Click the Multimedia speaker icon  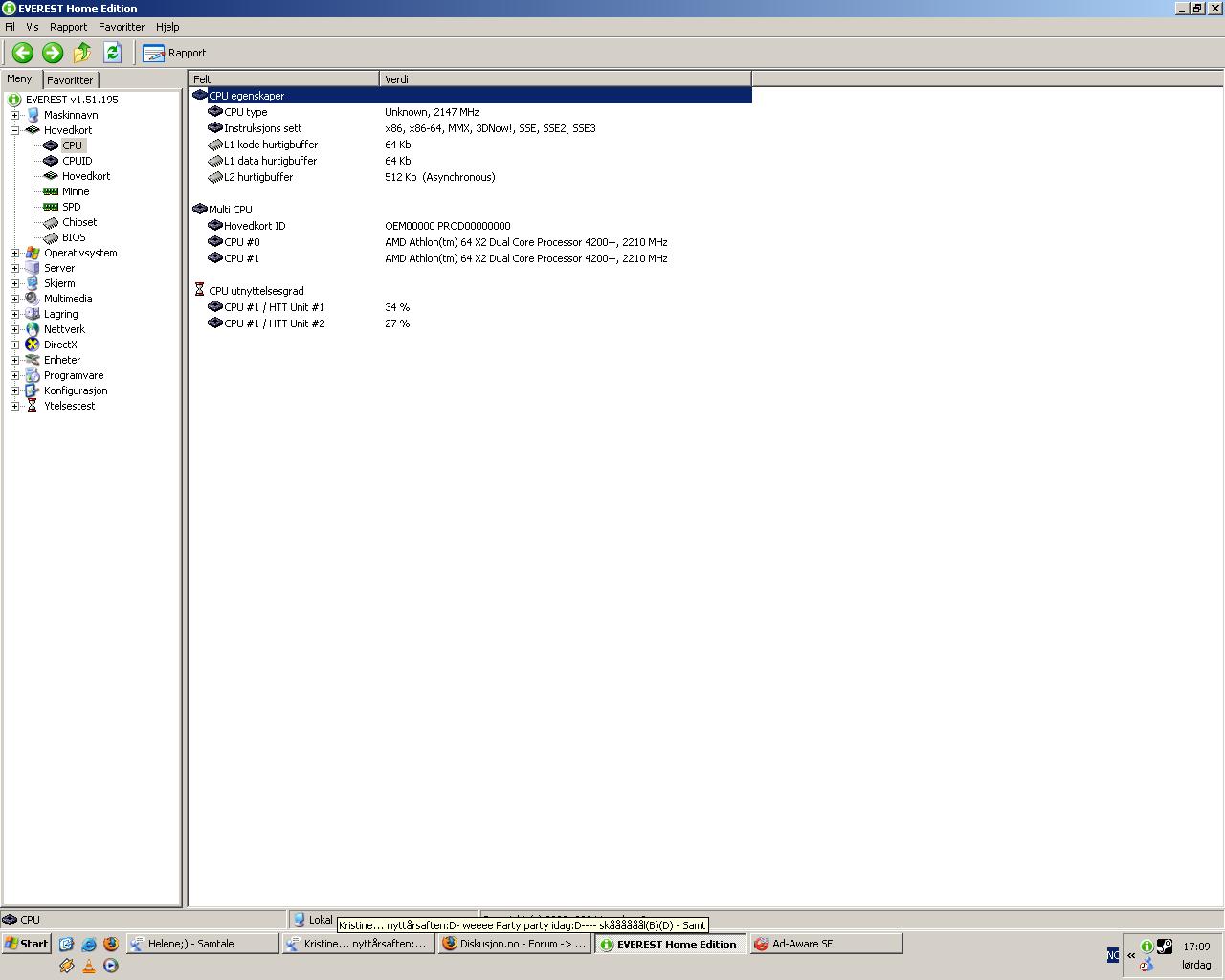pyautogui.click(x=33, y=299)
